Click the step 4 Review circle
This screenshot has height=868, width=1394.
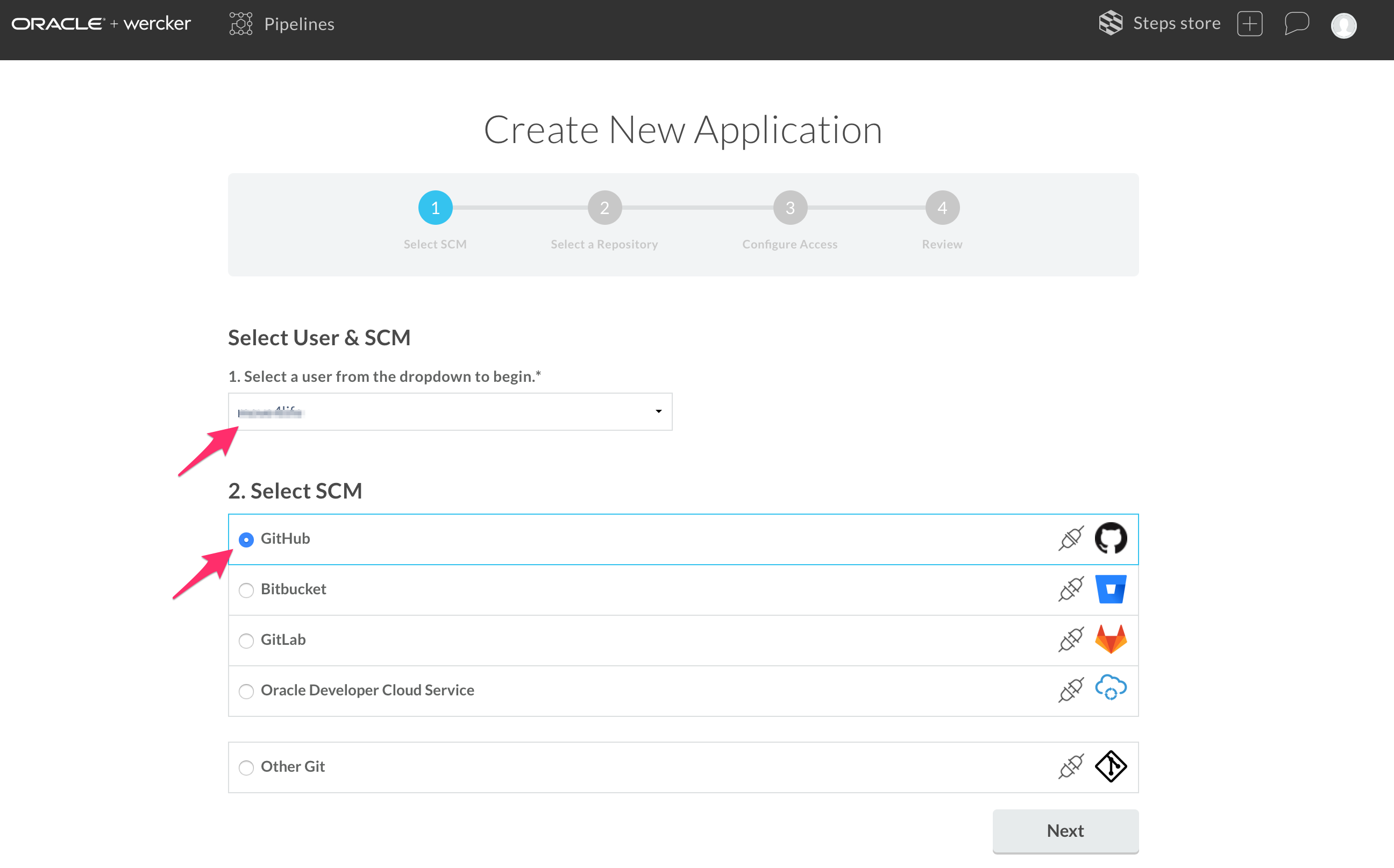942,208
